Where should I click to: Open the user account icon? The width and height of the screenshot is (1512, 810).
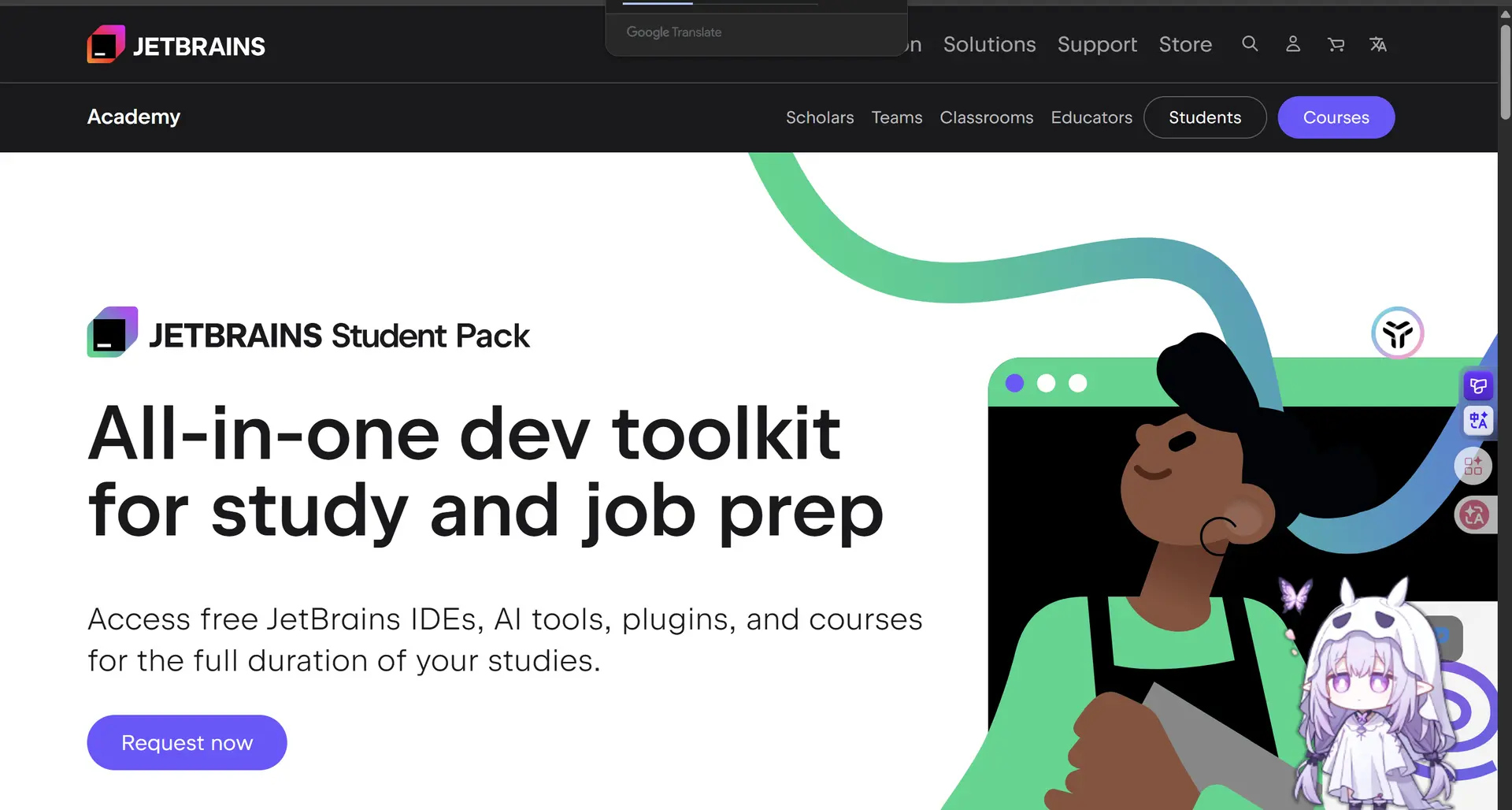1293,44
